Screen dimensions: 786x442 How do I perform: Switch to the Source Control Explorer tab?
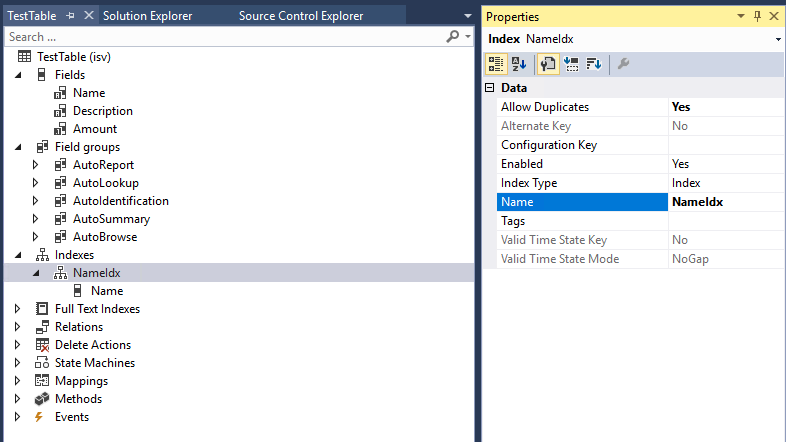[x=301, y=16]
